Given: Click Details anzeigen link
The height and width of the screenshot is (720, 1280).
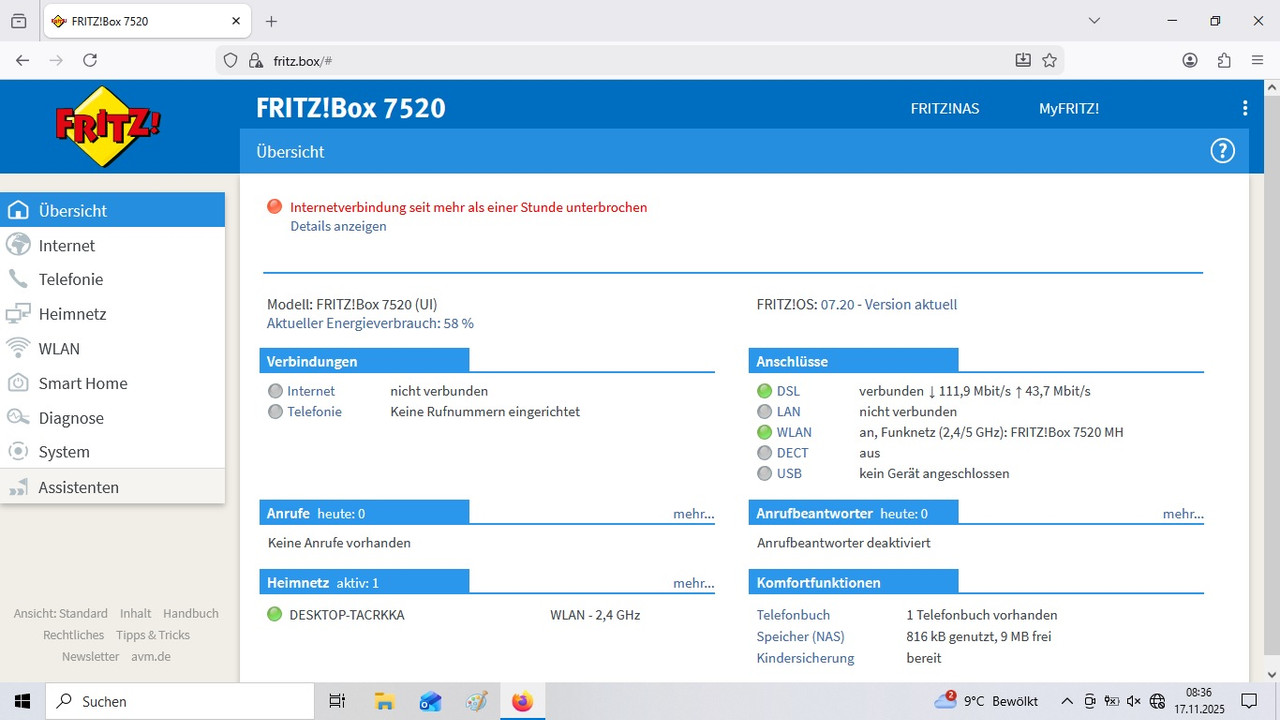Looking at the screenshot, I should 338,226.
